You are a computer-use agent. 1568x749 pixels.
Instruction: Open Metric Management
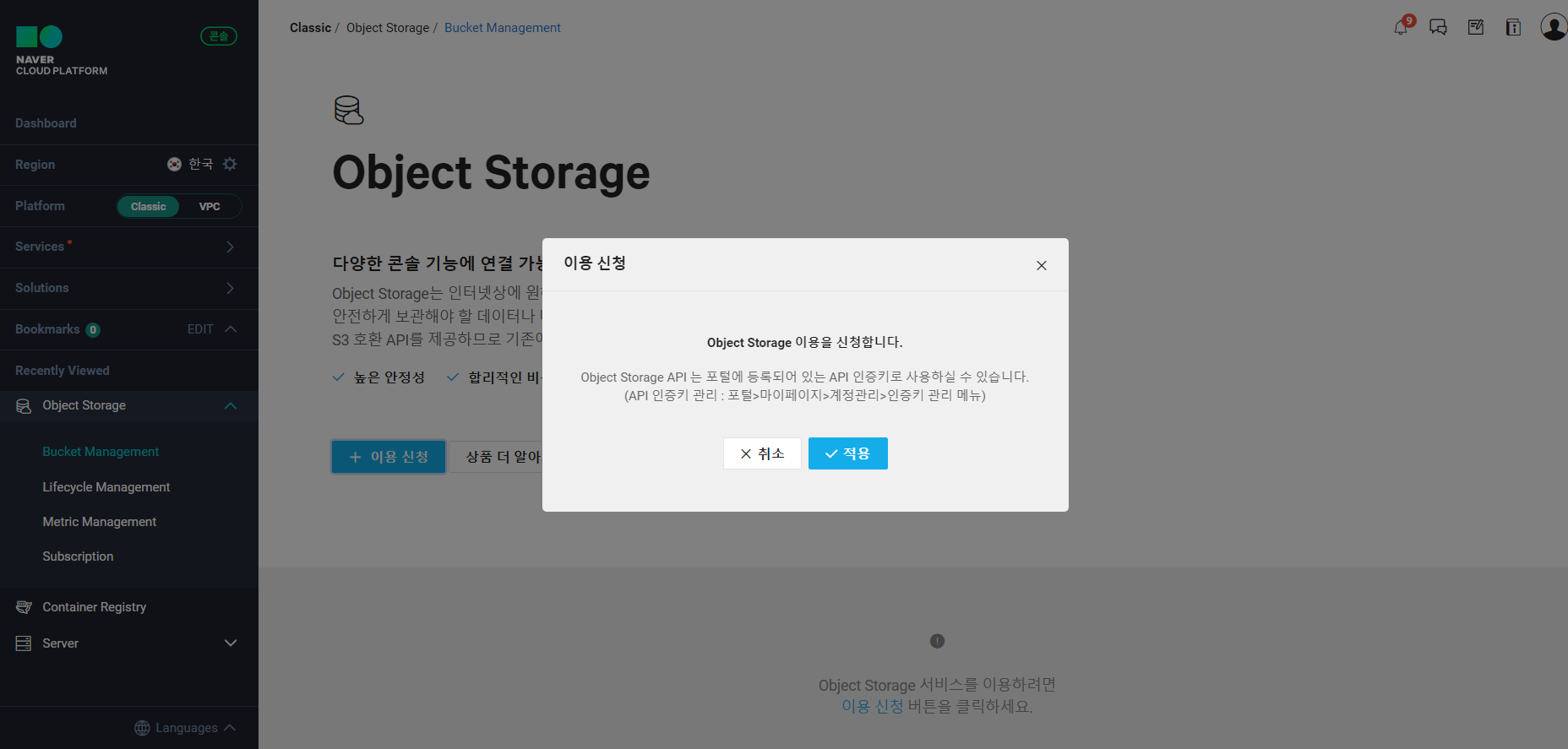tap(100, 522)
